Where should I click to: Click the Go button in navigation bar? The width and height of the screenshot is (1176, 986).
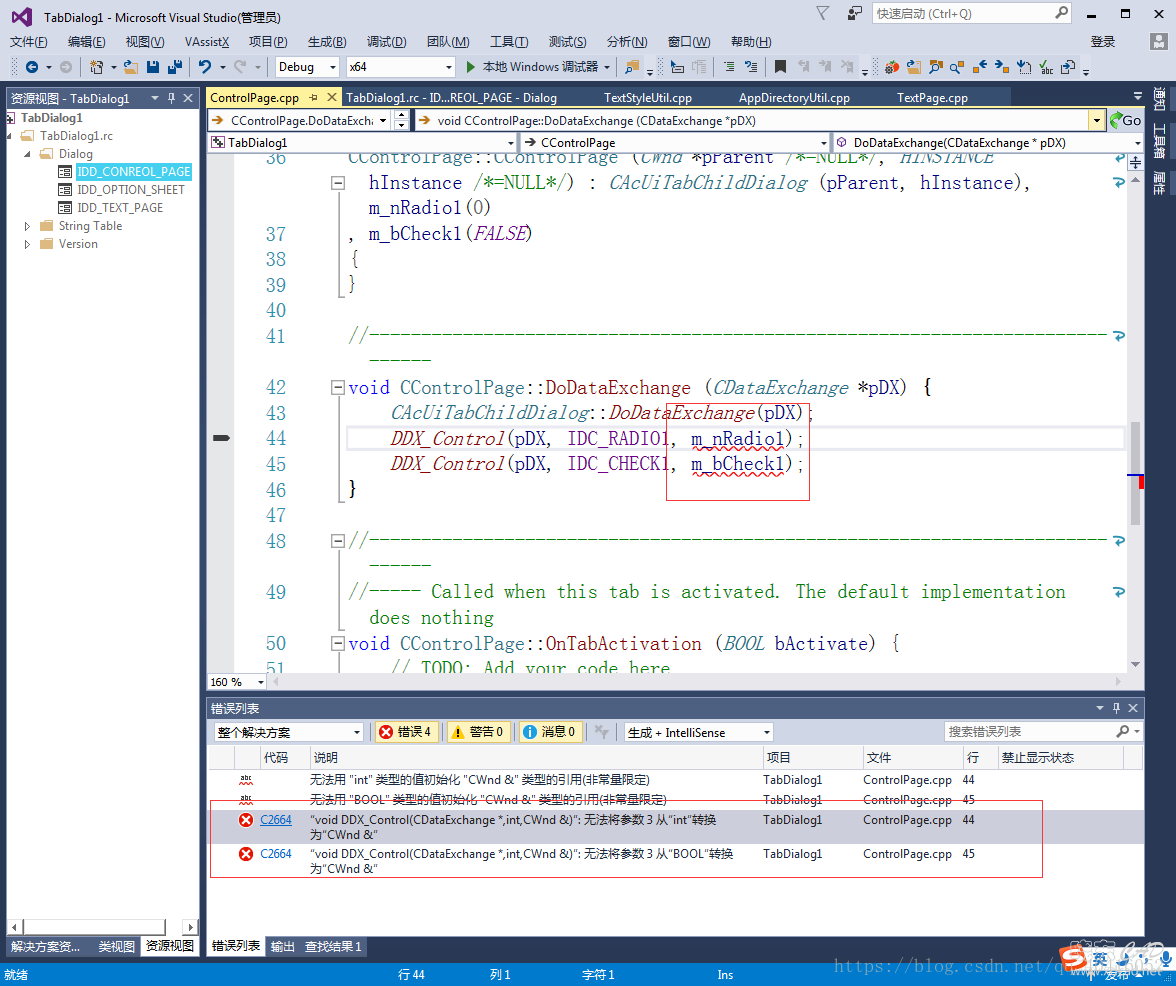click(x=1126, y=120)
